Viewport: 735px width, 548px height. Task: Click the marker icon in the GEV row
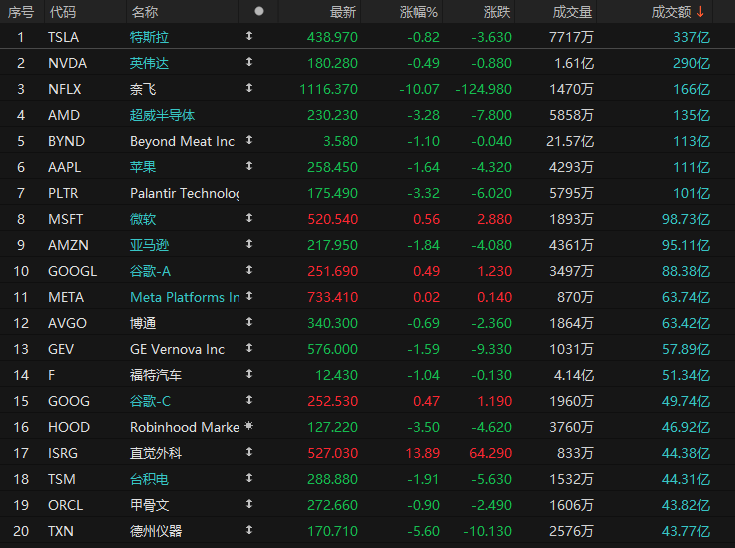(x=249, y=348)
